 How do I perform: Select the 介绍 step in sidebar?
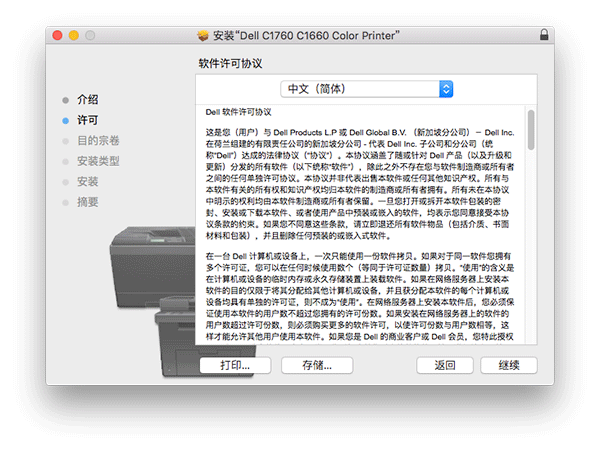pyautogui.click(x=88, y=99)
